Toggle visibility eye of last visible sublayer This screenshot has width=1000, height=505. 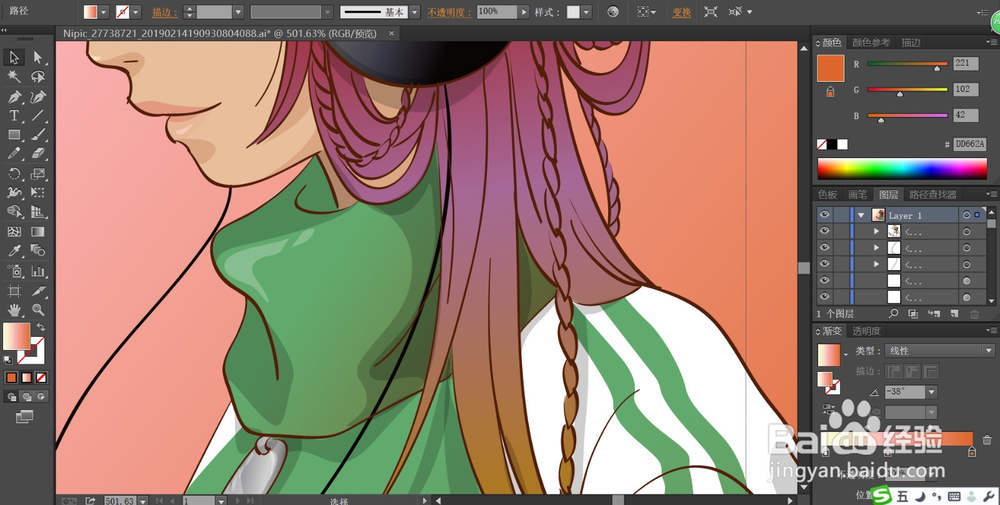pyautogui.click(x=825, y=297)
